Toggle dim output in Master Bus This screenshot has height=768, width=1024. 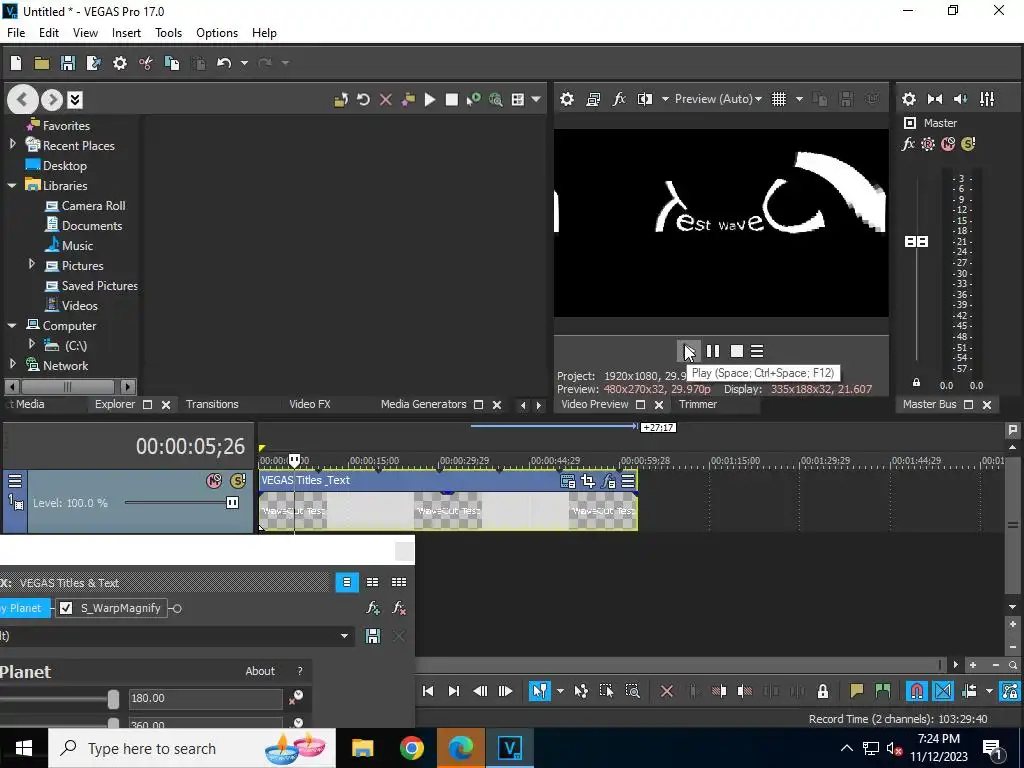click(x=961, y=99)
